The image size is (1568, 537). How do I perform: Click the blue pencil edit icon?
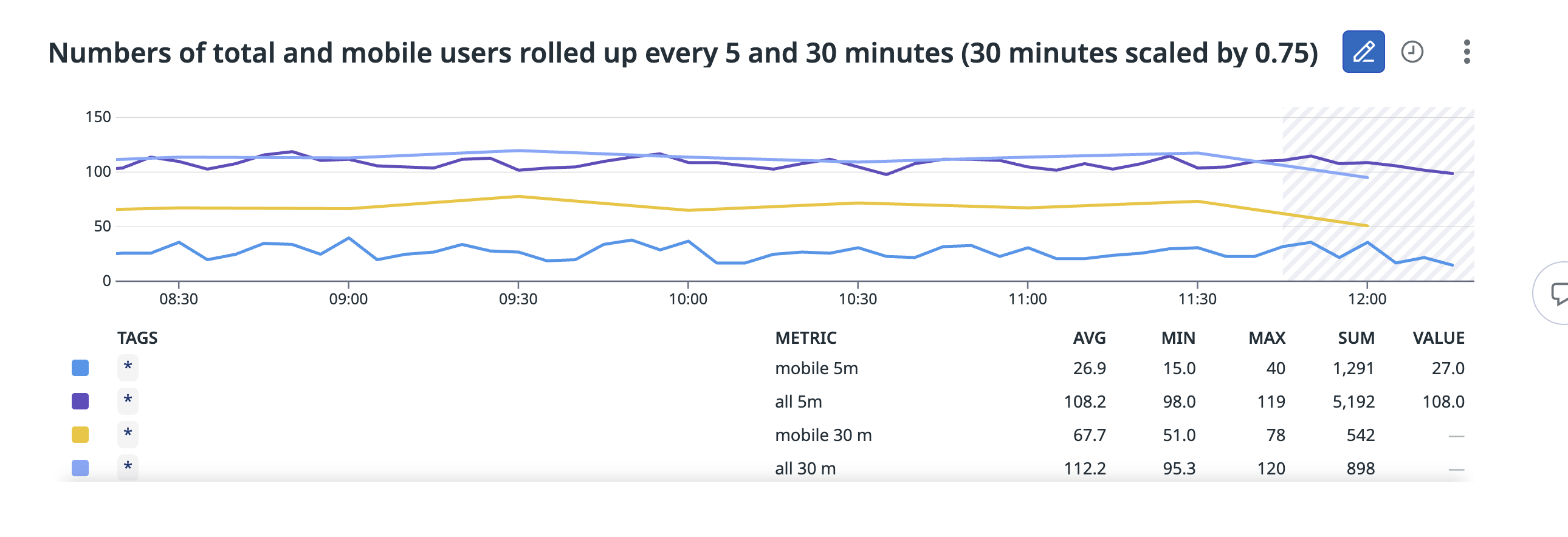1363,52
